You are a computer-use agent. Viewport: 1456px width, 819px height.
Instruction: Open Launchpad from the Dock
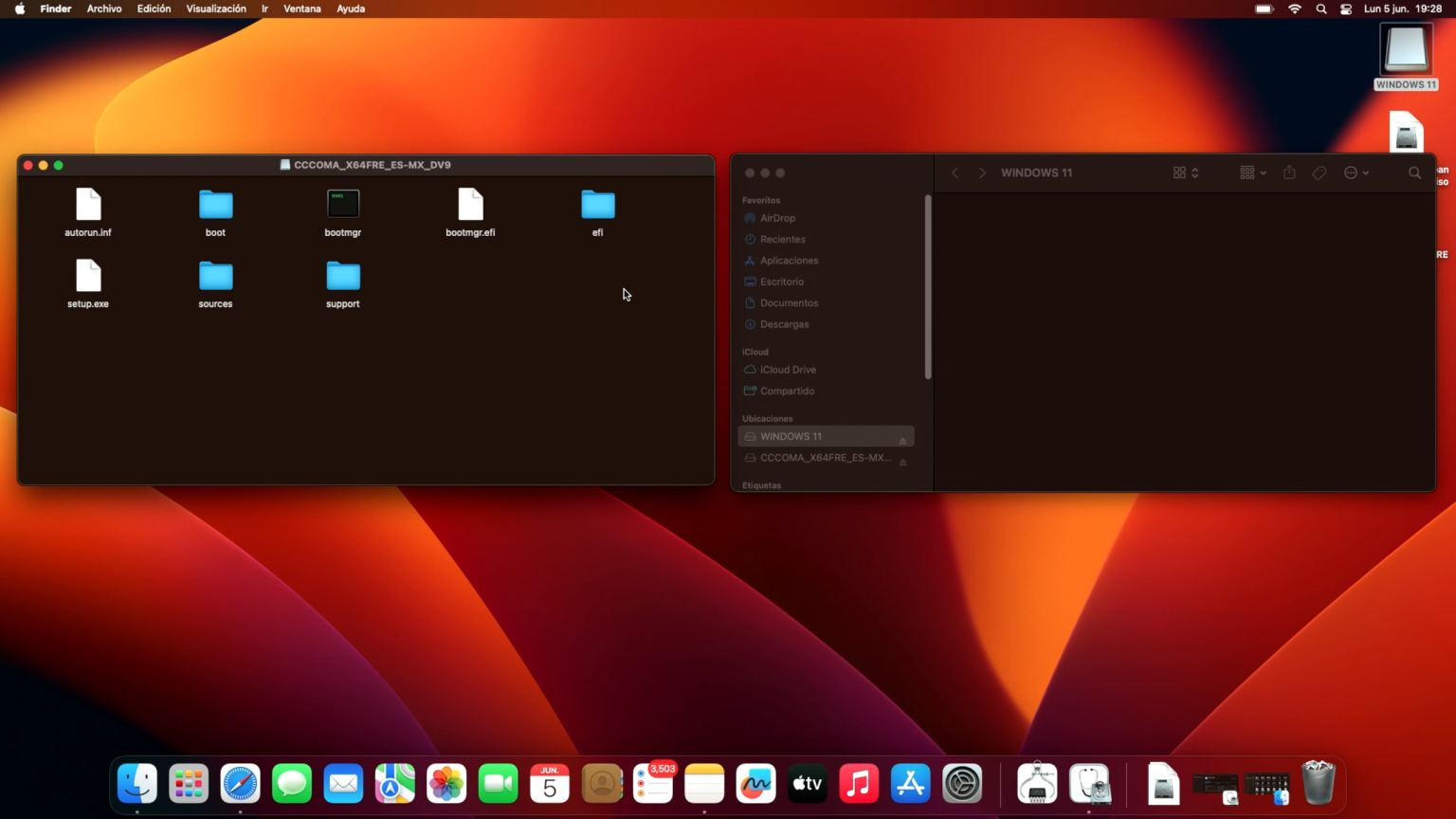pos(189,784)
